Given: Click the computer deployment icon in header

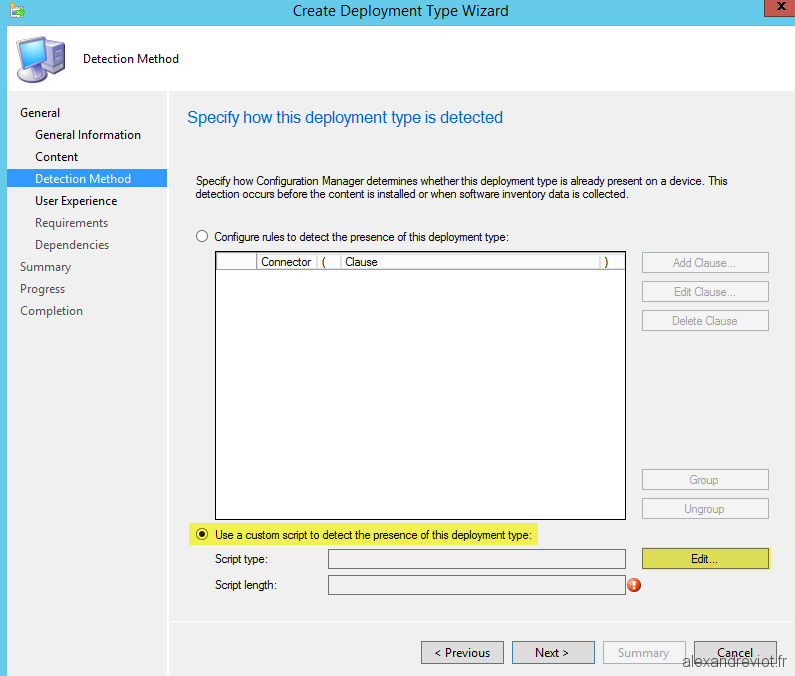Looking at the screenshot, I should pos(41,59).
